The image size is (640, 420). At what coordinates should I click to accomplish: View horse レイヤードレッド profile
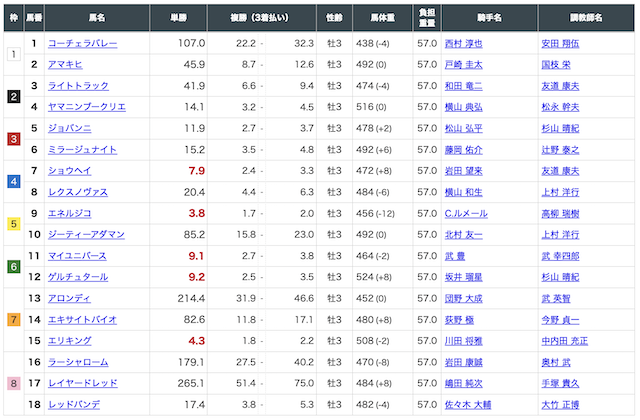pyautogui.click(x=82, y=383)
